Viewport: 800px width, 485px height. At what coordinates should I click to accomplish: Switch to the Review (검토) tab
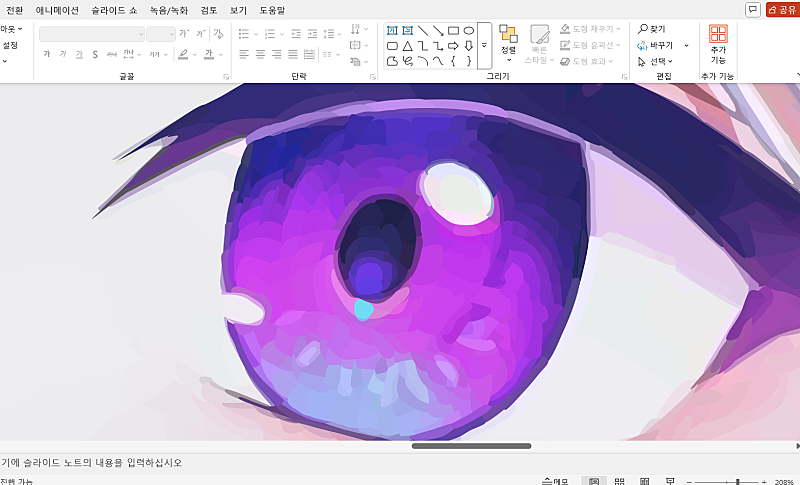[x=208, y=10]
